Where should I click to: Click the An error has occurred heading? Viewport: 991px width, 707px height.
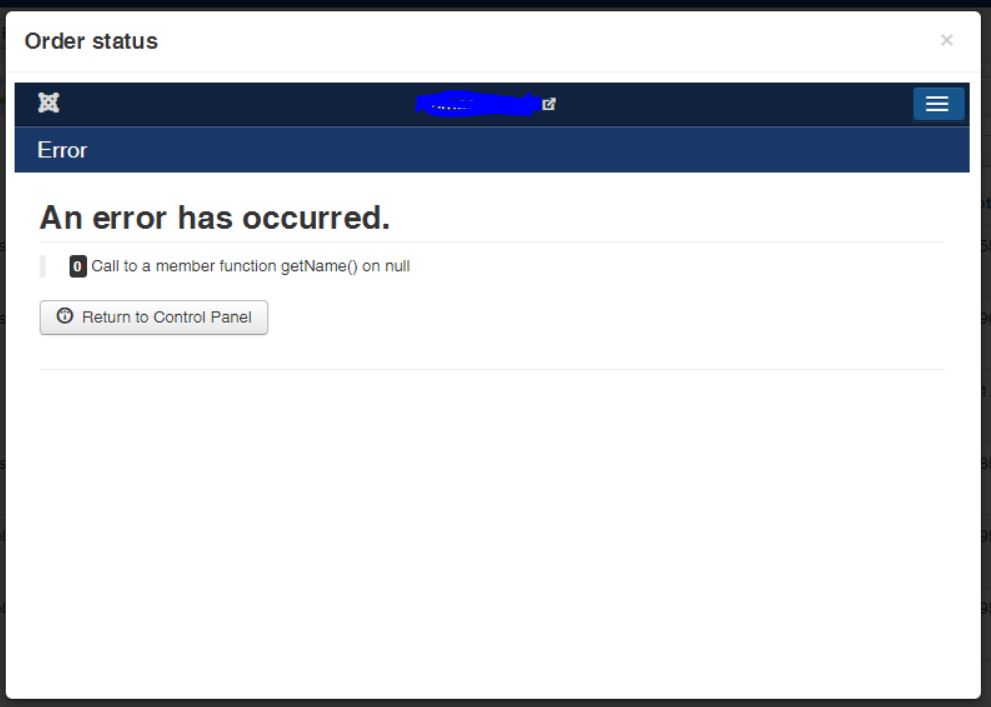click(215, 217)
